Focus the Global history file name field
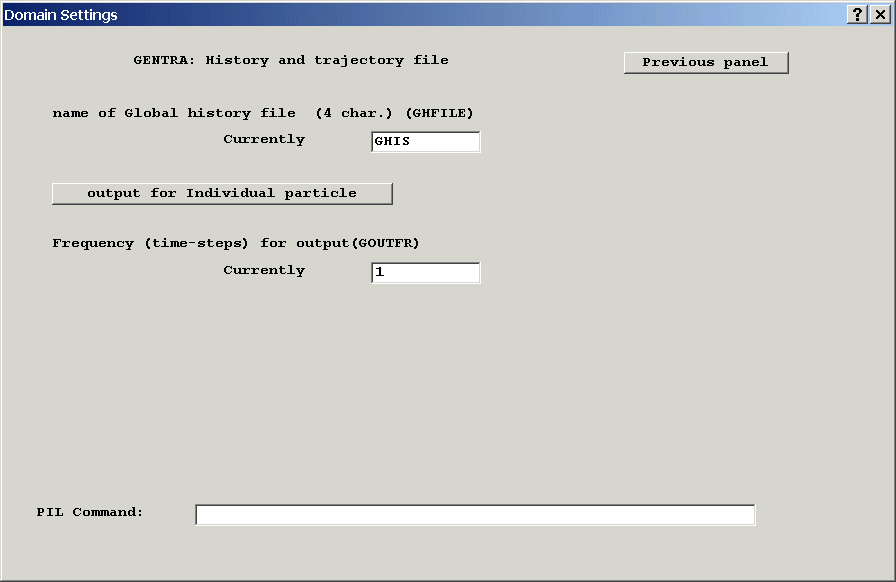 point(425,142)
